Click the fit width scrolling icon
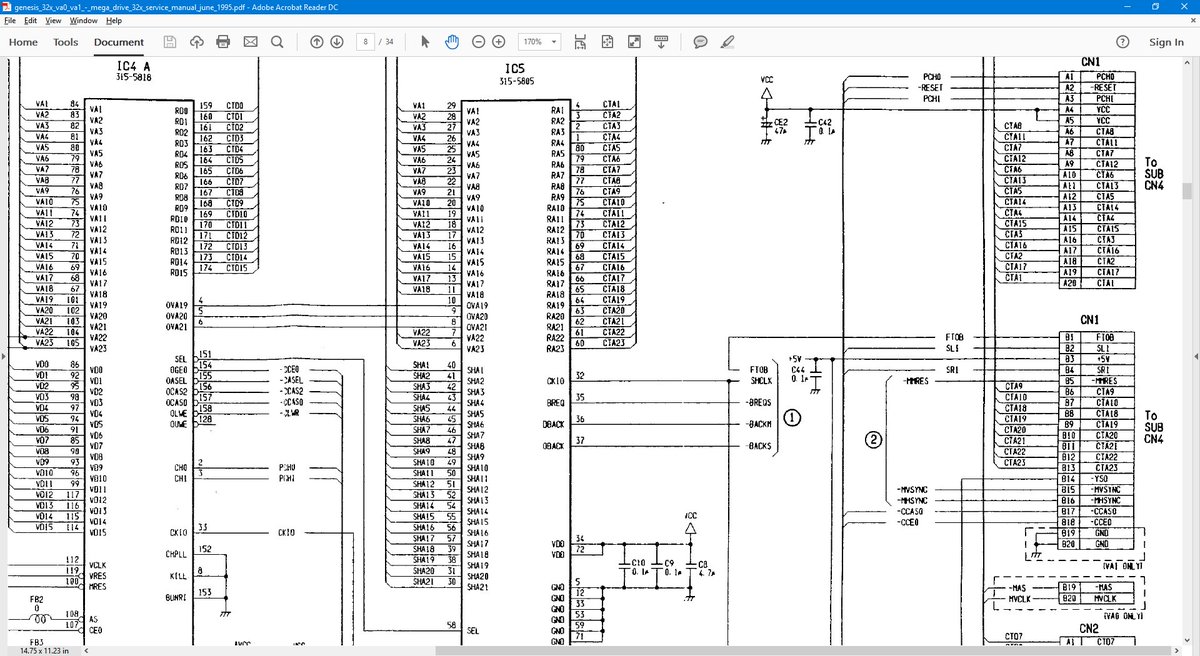The width and height of the screenshot is (1200, 656). click(581, 42)
